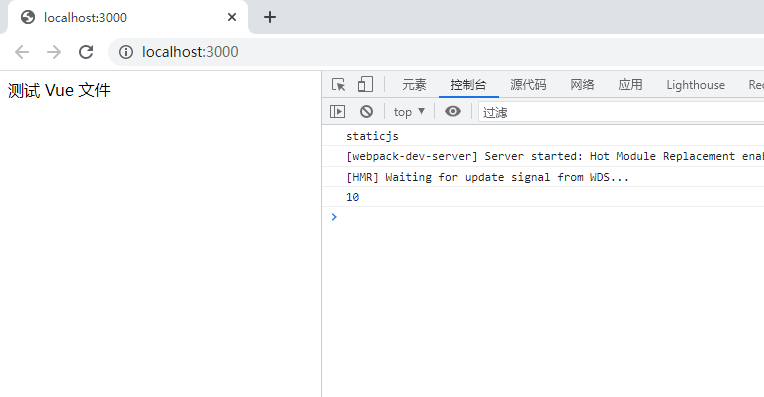
Task: Switch to the 源代码 tab
Action: 528,85
